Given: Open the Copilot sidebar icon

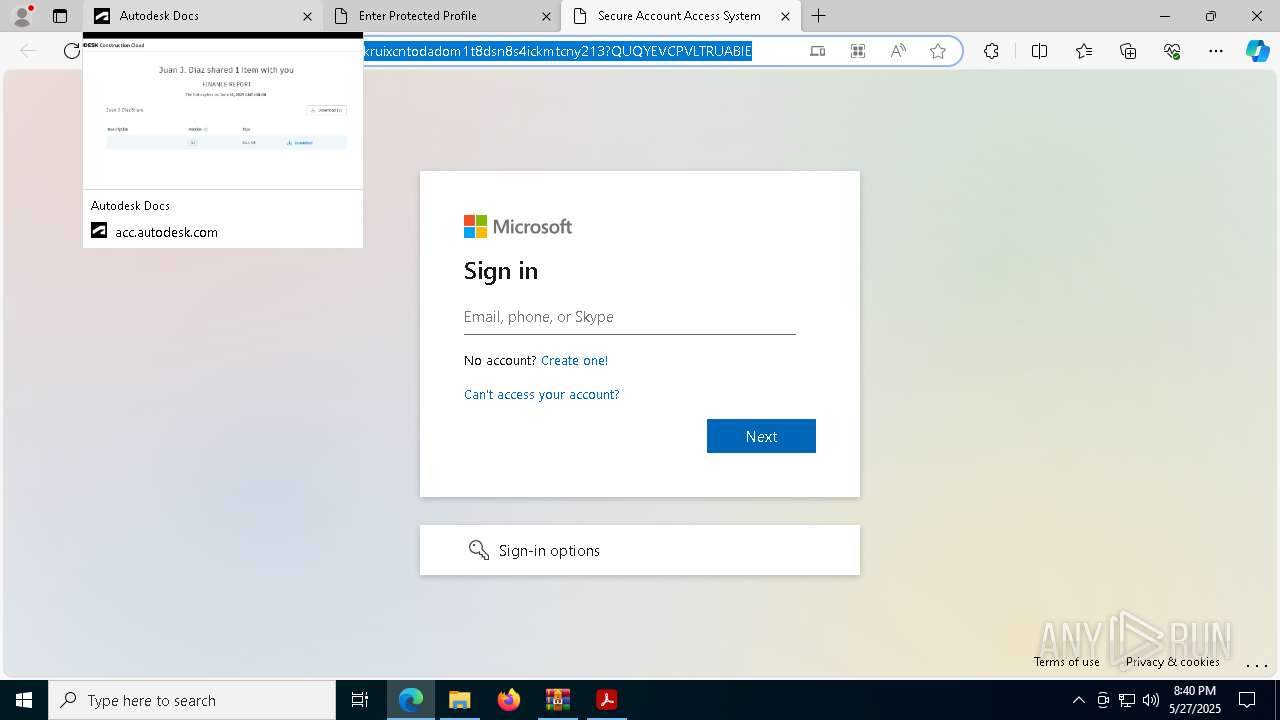Looking at the screenshot, I should 1257,51.
